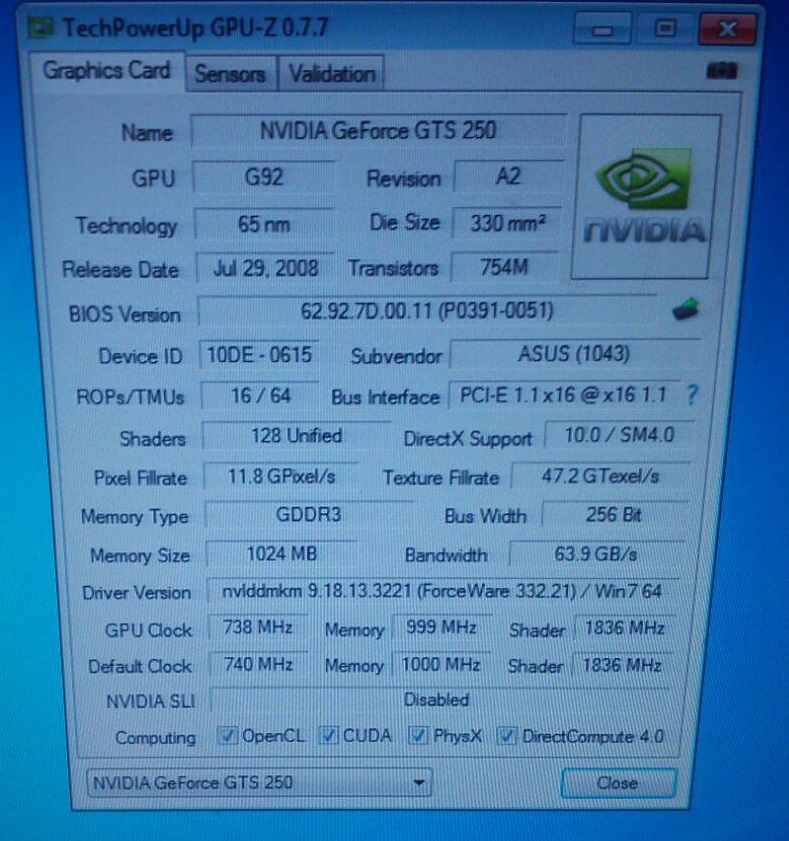Viewport: 789px width, 841px height.
Task: Click the GPU-Z title bar app icon
Action: [41, 27]
